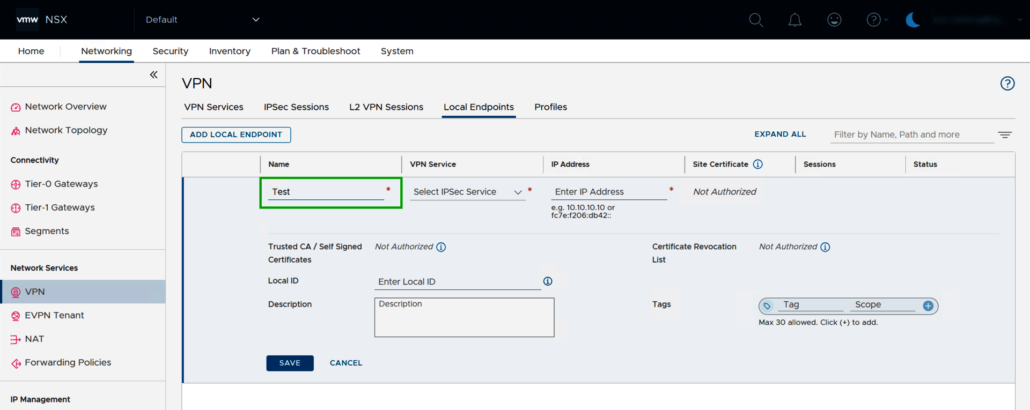Click the Sessions column header
This screenshot has height=410, width=1030.
[x=819, y=164]
